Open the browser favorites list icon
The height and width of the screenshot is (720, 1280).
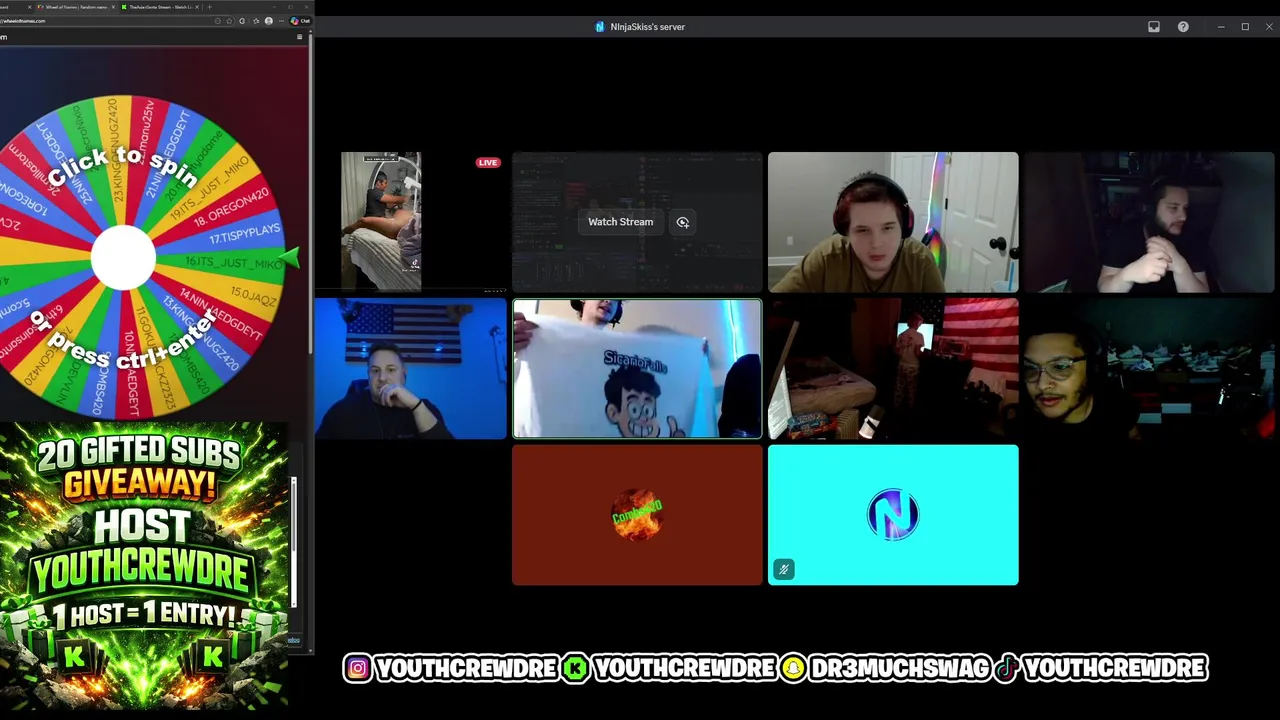click(x=256, y=21)
